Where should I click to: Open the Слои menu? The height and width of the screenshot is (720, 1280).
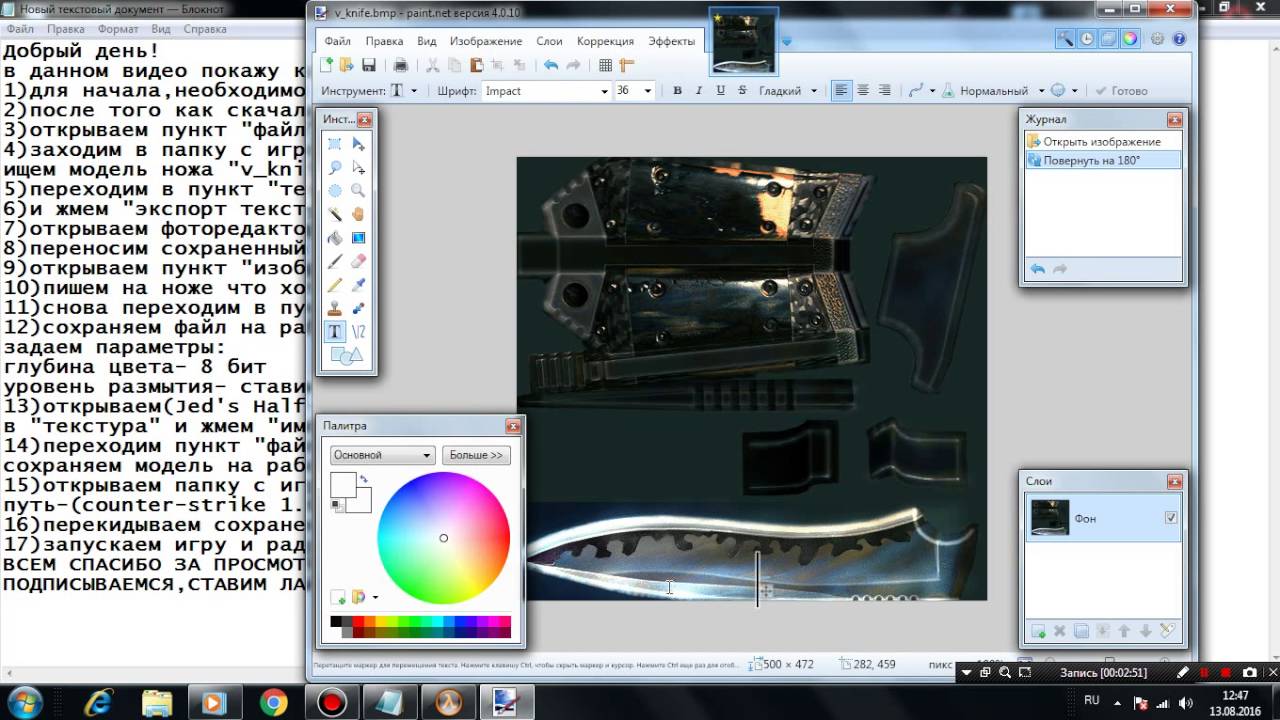pyautogui.click(x=549, y=41)
